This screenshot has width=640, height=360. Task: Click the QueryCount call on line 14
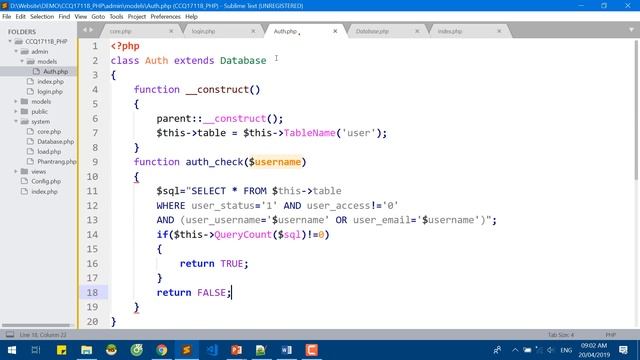pos(243,235)
